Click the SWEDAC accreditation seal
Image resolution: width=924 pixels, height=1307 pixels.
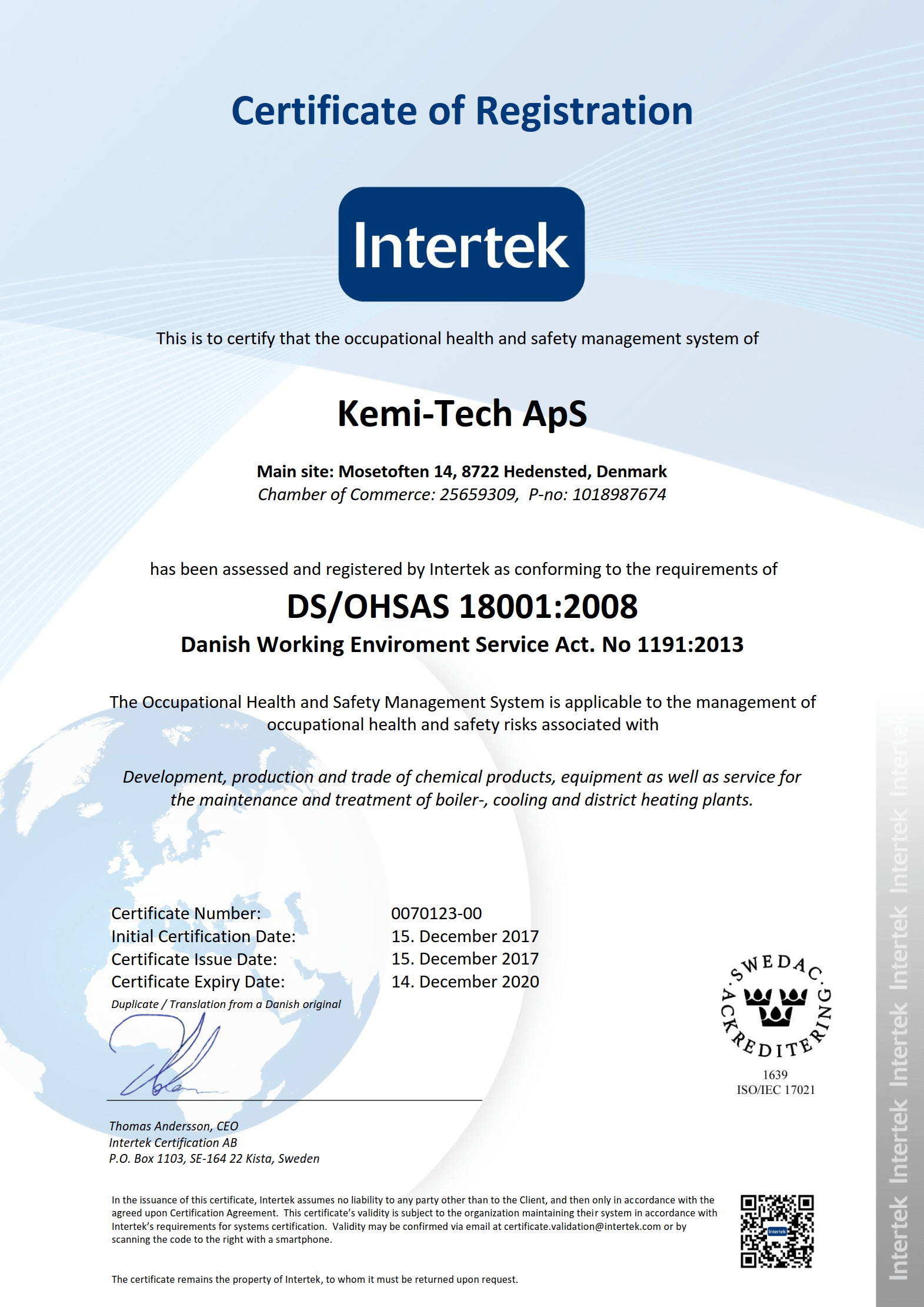[x=776, y=1007]
